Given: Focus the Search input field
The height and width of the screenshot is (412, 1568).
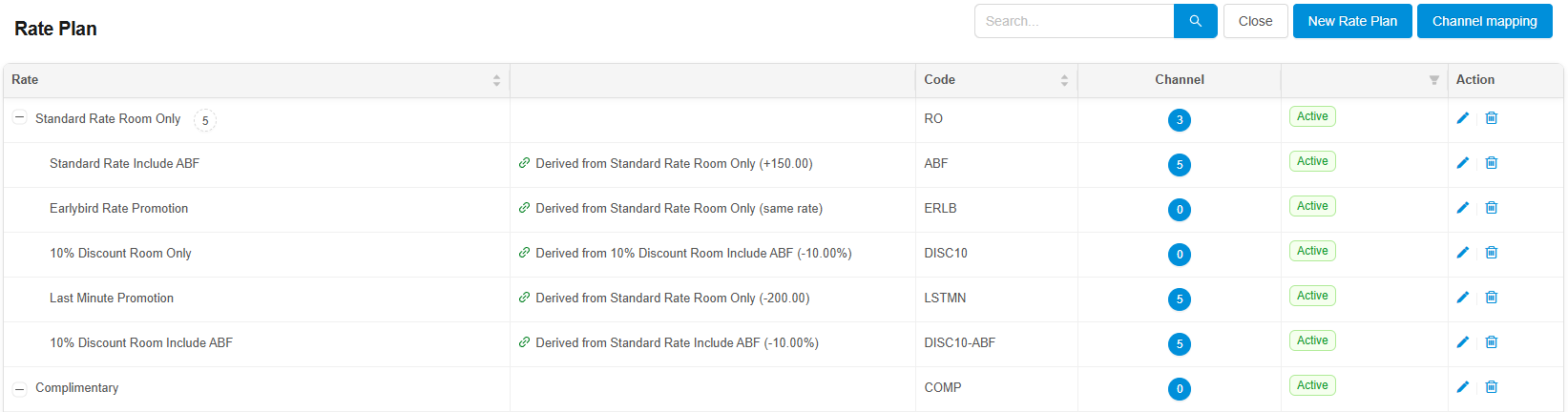Looking at the screenshot, I should [1074, 21].
